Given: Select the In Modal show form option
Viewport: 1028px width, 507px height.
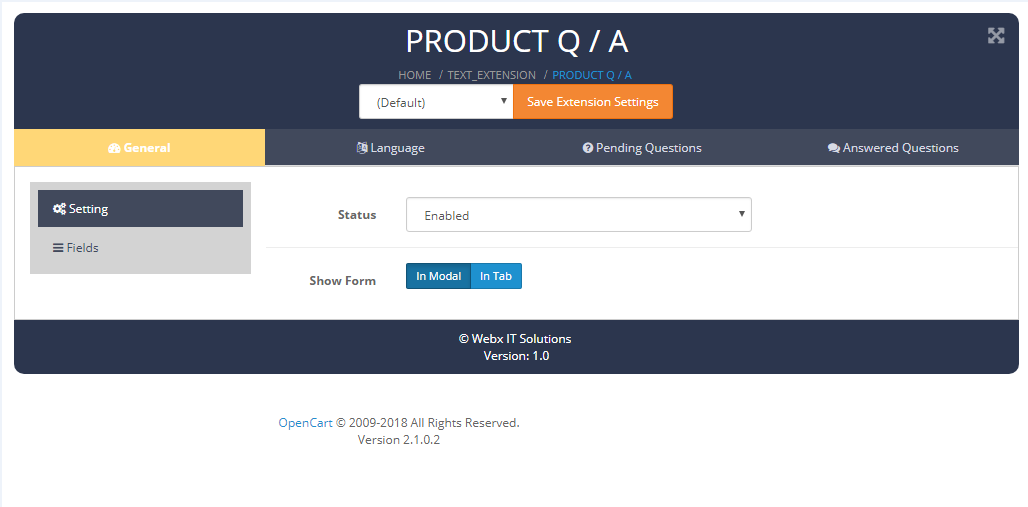Looking at the screenshot, I should click(439, 276).
